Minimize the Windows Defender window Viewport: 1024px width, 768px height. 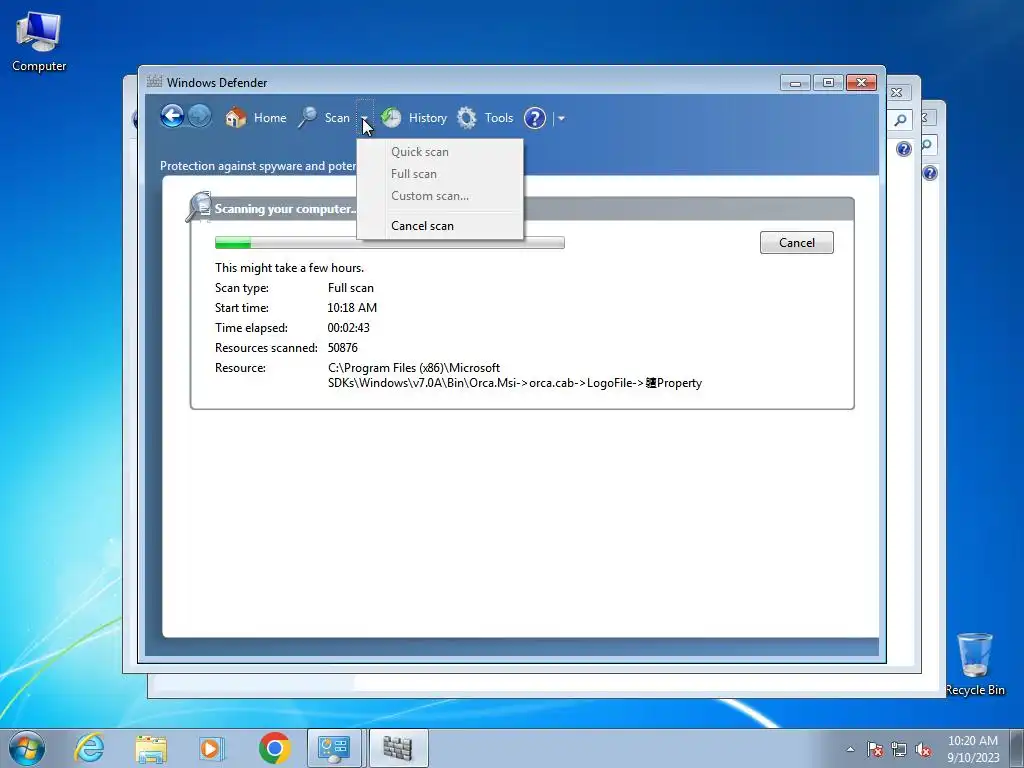click(795, 82)
